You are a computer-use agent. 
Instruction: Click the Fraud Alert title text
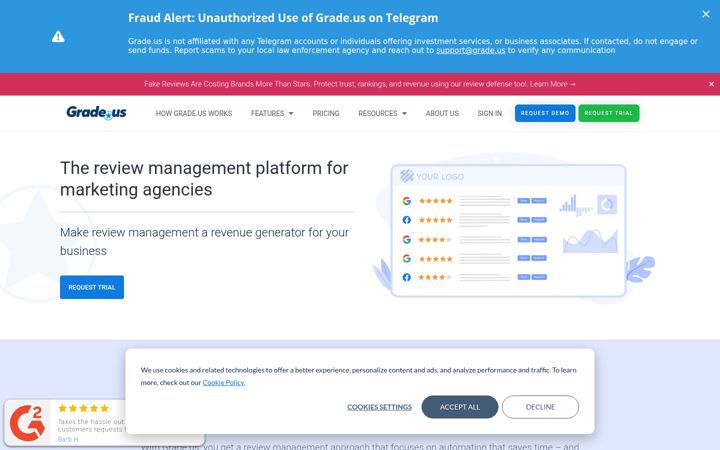283,18
